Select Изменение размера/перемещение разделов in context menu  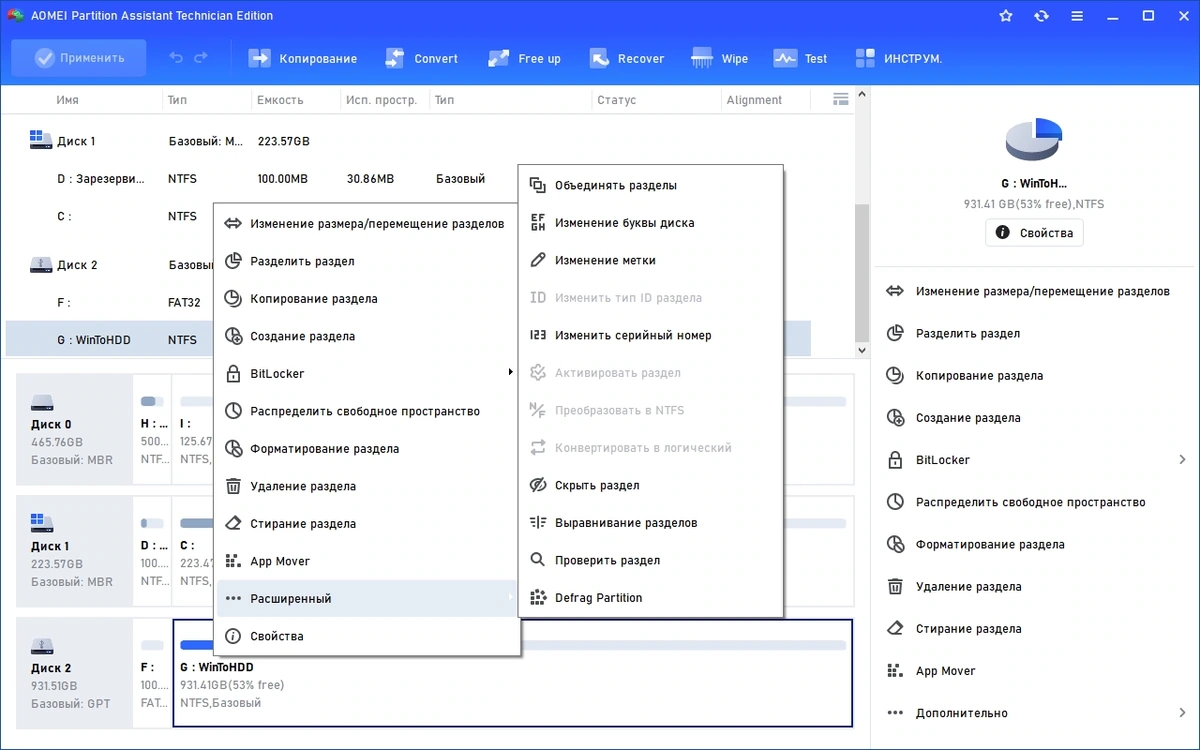click(368, 224)
